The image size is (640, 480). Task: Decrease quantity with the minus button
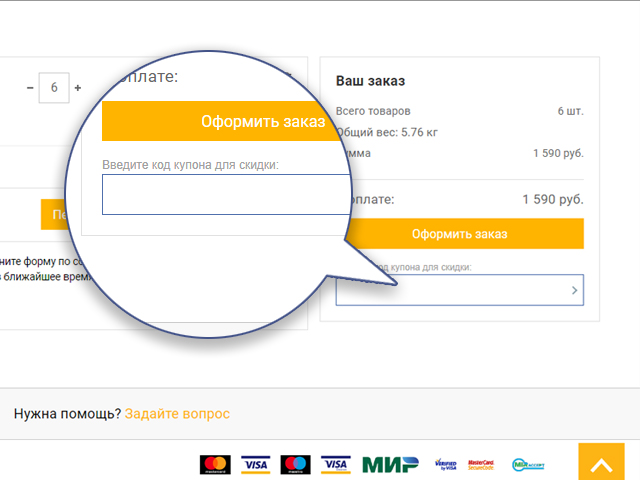click(30, 88)
